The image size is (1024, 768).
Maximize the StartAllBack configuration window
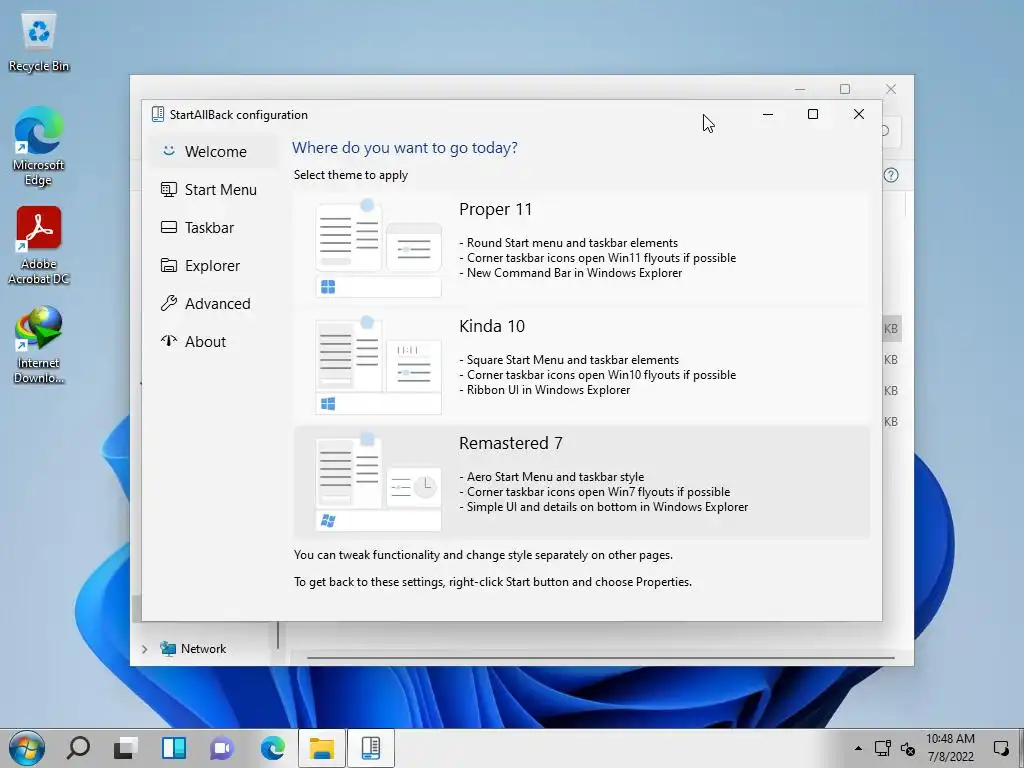813,114
